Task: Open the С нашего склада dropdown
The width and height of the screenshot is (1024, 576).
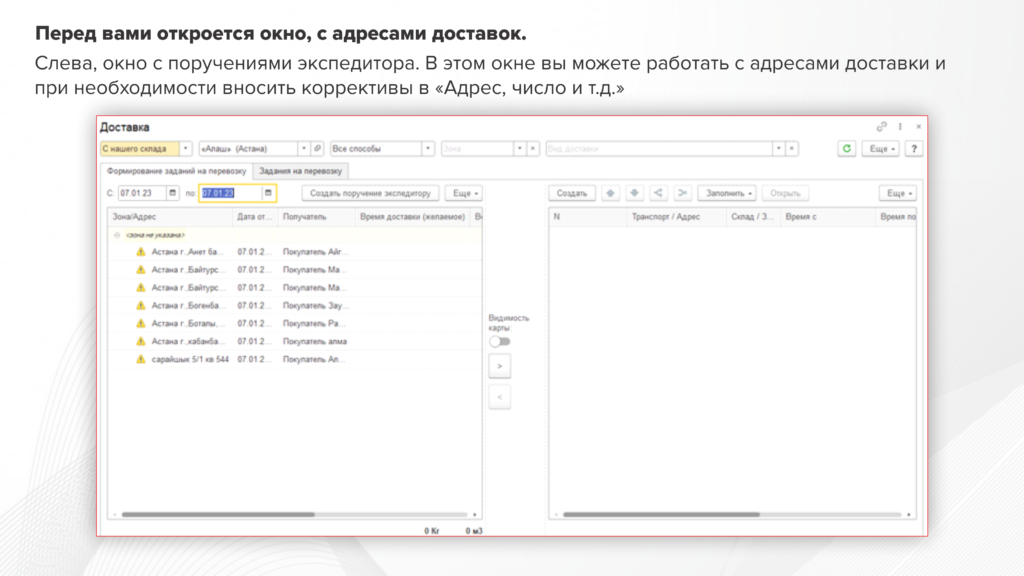Action: (x=185, y=149)
